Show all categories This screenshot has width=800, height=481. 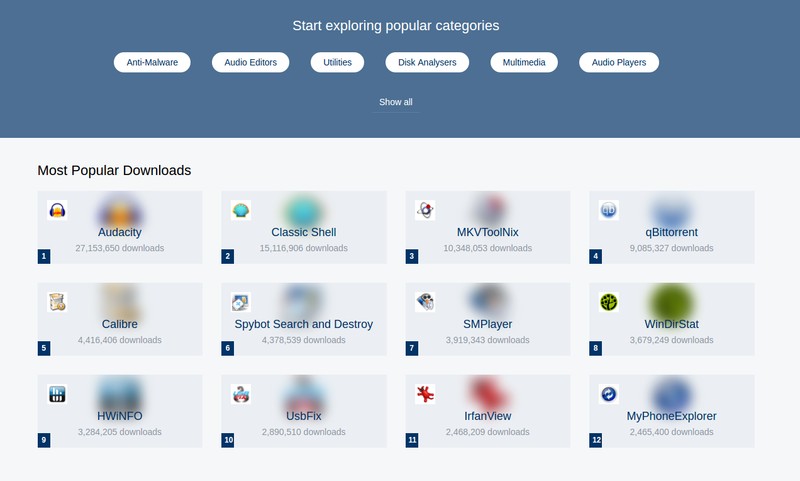point(396,102)
